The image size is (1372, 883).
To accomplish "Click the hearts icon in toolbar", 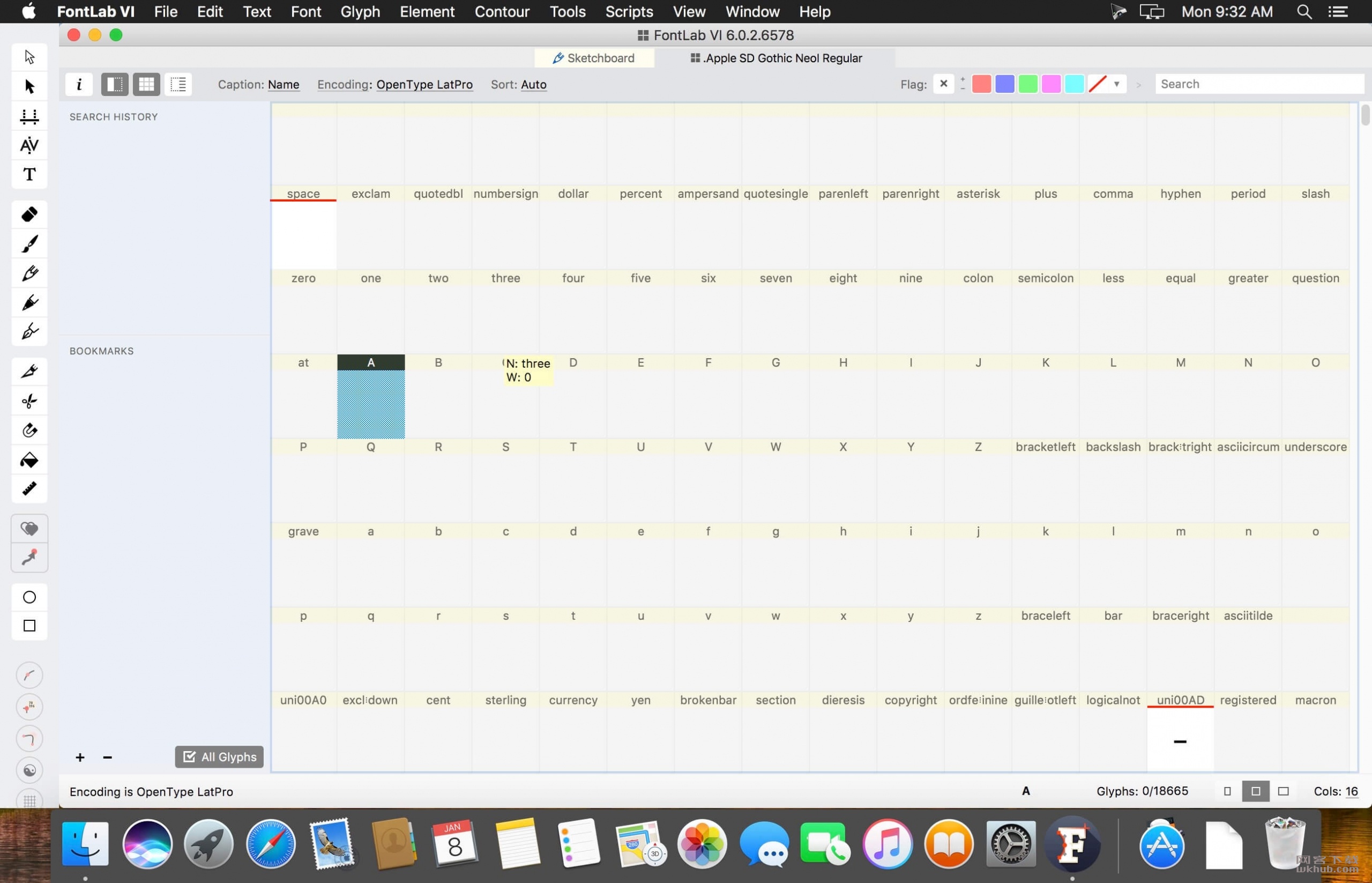I will pos(29,528).
